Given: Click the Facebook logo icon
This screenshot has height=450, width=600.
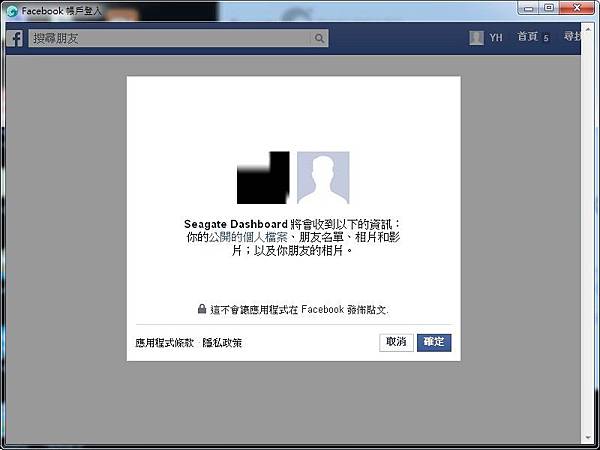Looking at the screenshot, I should 15,38.
